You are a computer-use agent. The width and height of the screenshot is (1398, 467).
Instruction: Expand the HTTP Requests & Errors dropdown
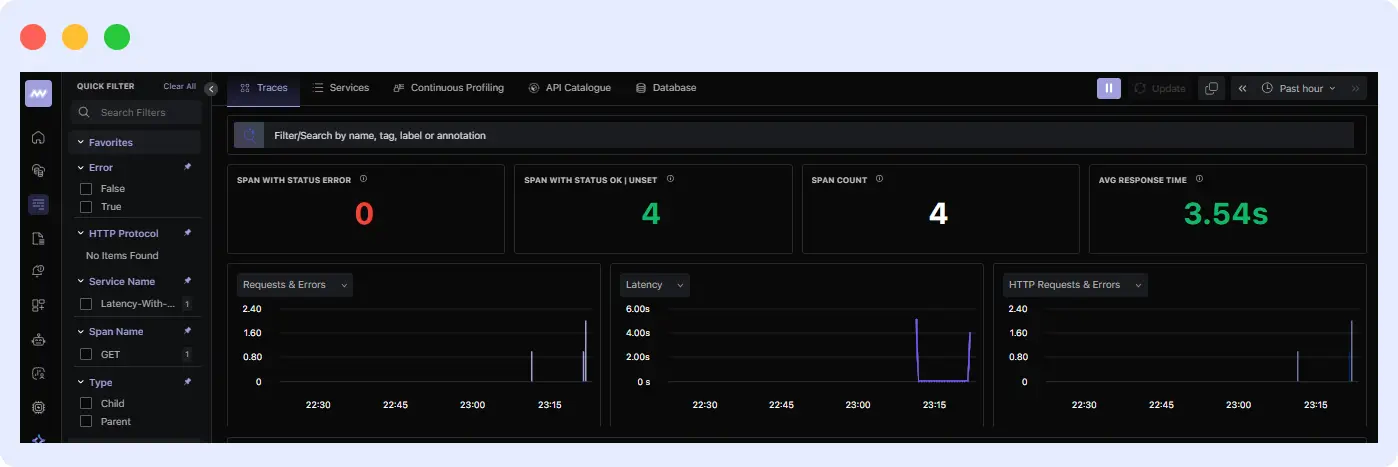tap(1074, 285)
